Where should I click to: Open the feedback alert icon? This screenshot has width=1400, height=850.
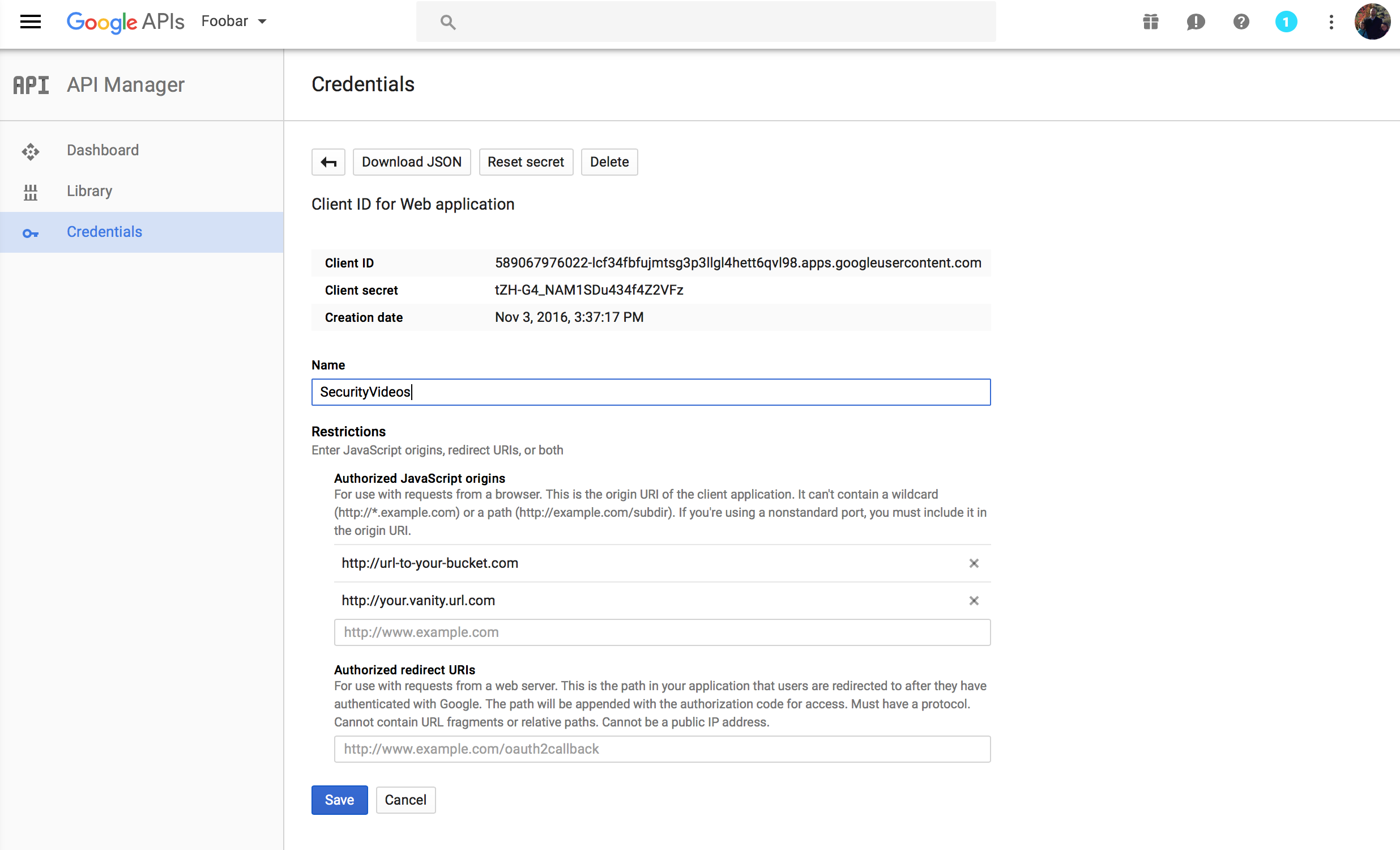(1196, 22)
